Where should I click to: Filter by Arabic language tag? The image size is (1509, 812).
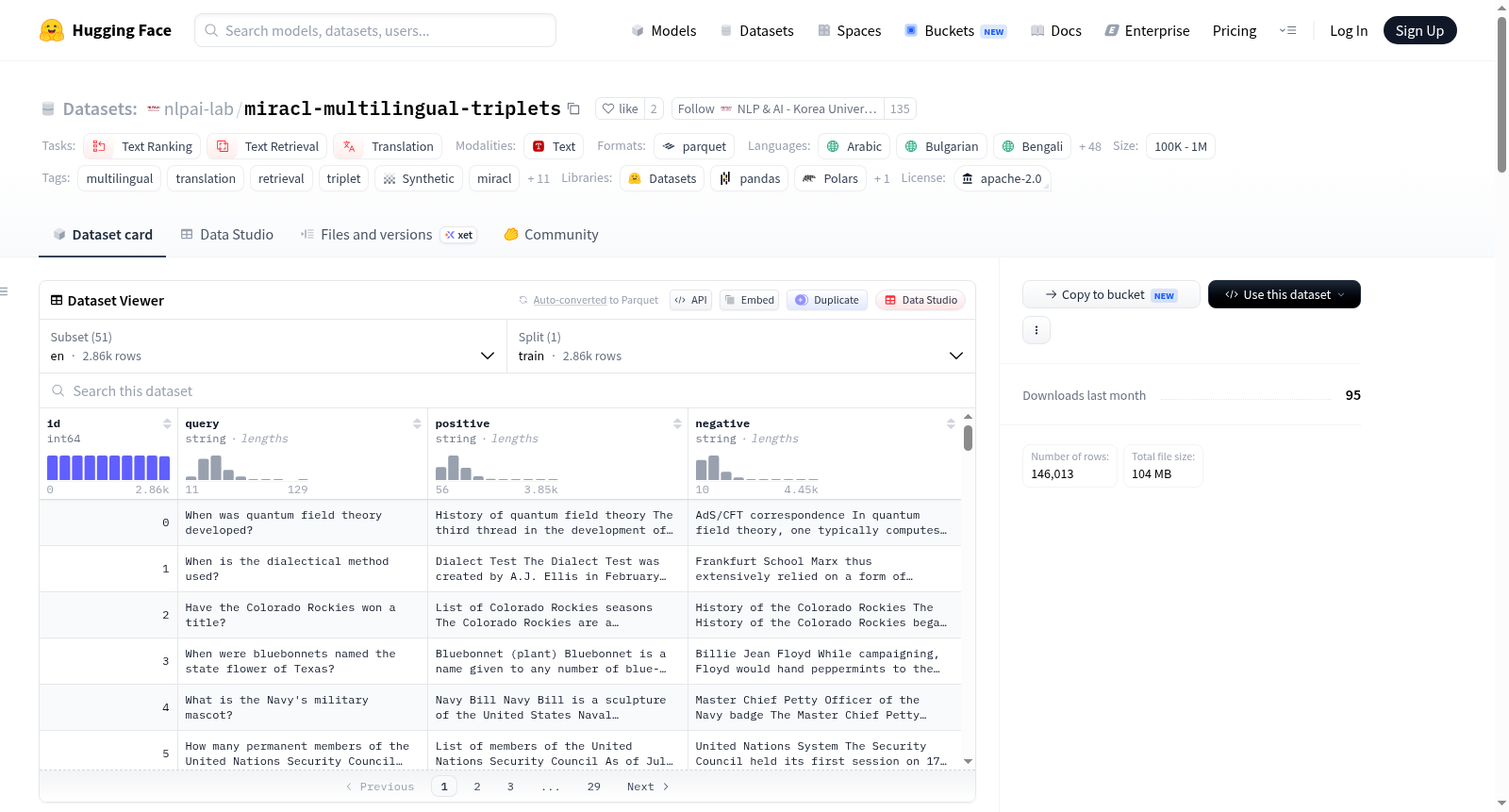[x=854, y=146]
